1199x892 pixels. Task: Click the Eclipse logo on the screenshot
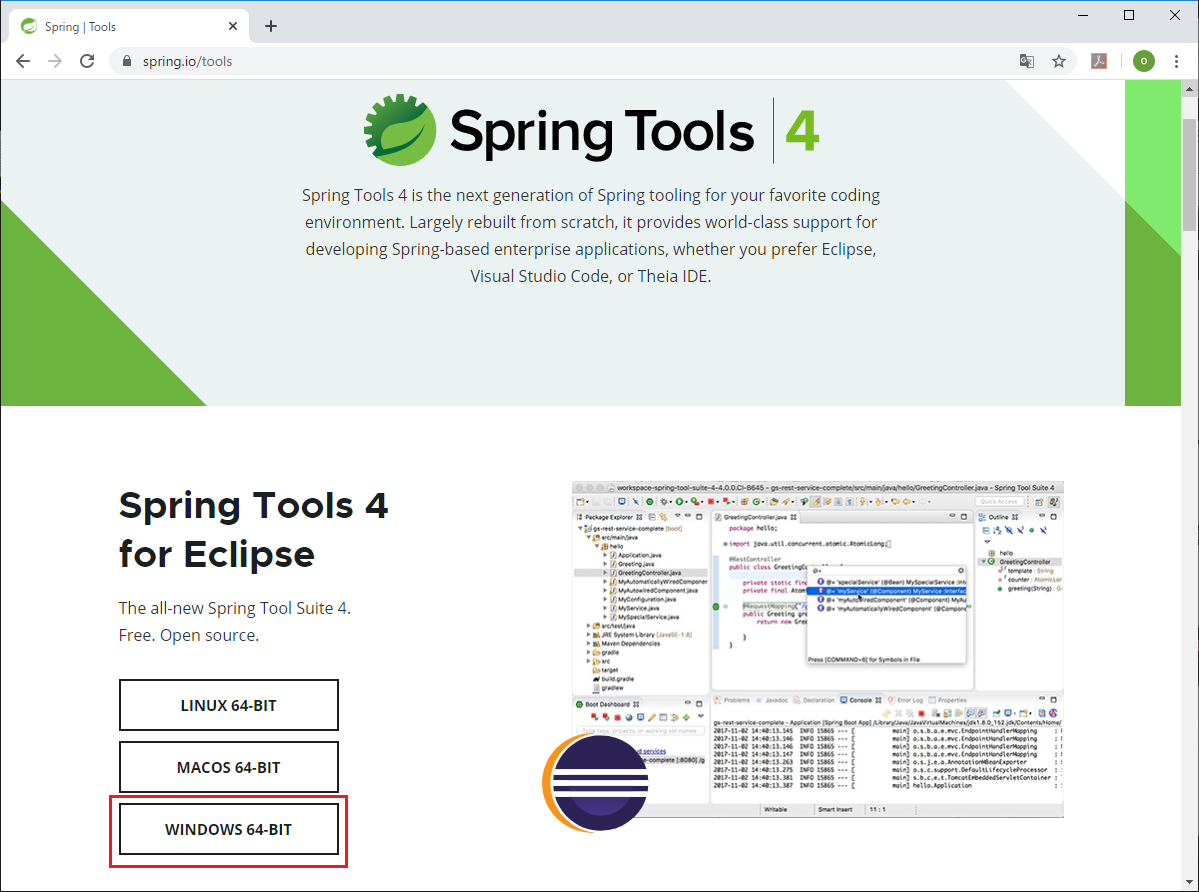(x=596, y=783)
